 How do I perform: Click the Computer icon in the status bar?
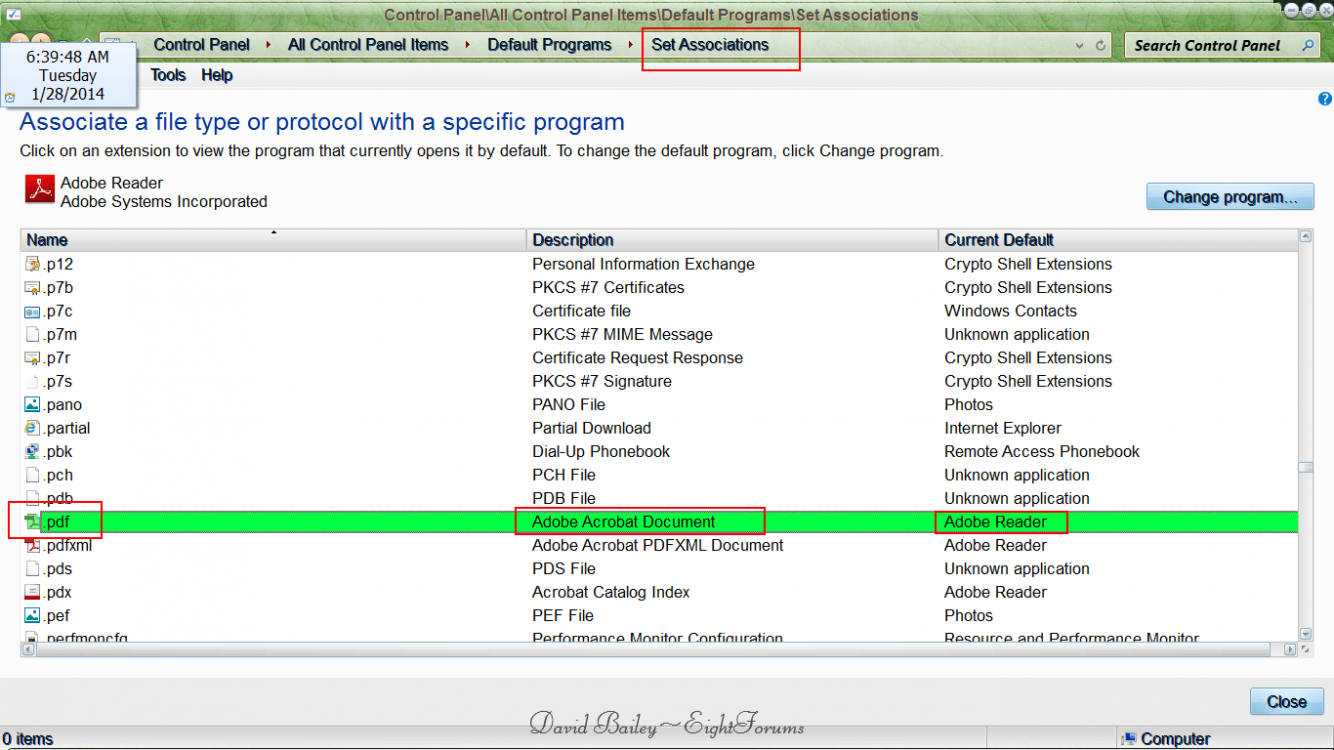(x=1128, y=739)
